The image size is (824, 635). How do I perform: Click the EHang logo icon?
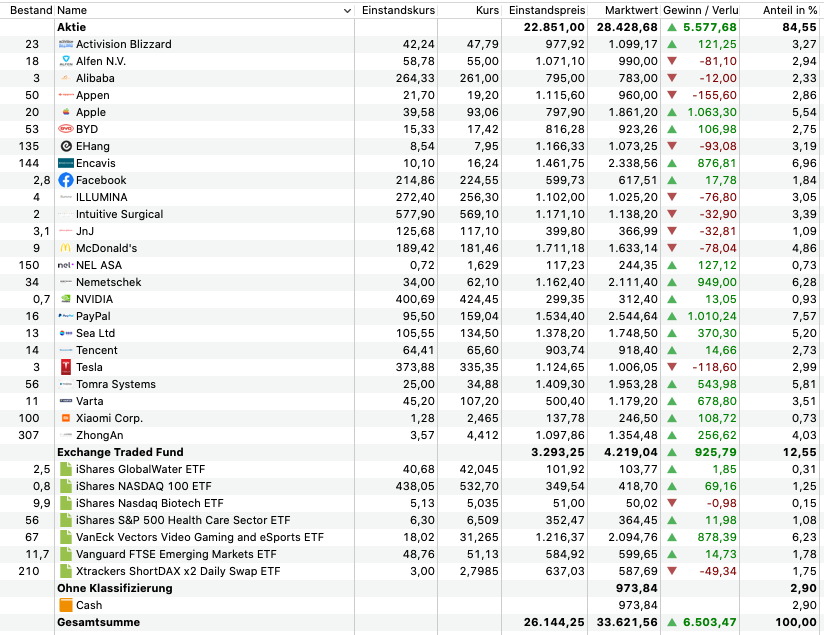point(66,146)
